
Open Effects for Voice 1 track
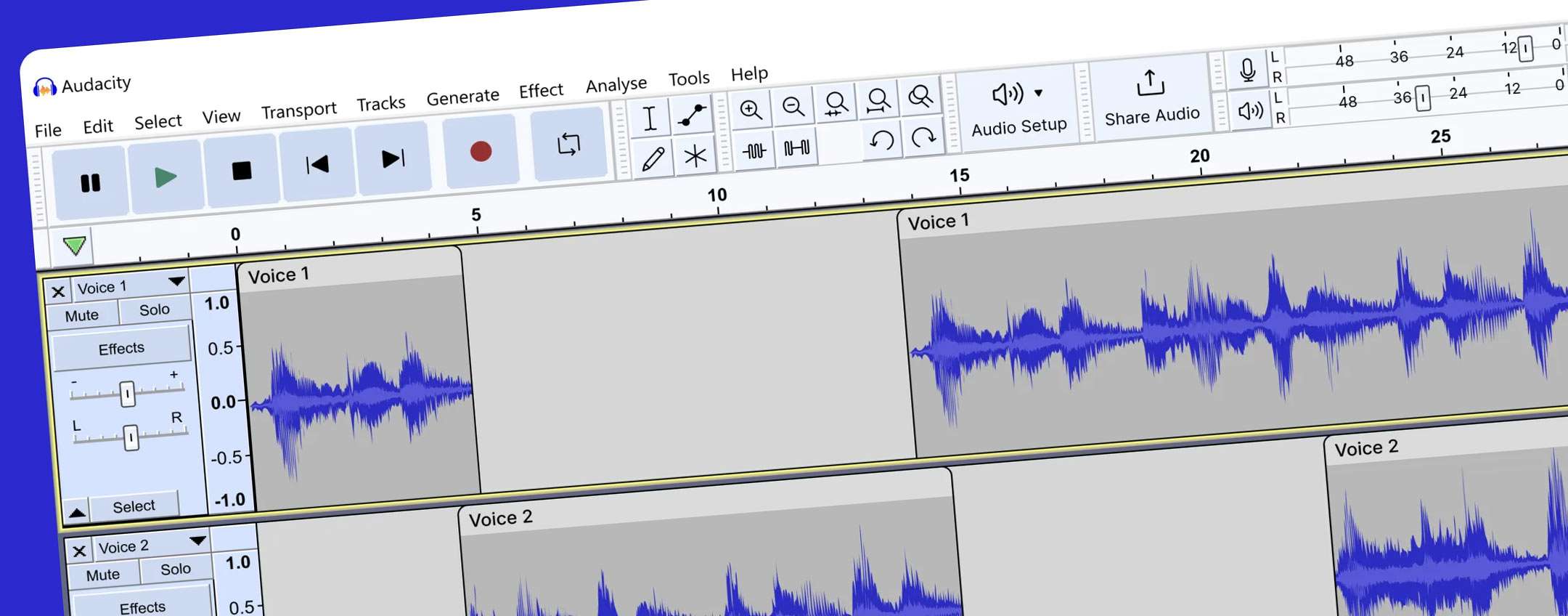(x=121, y=349)
